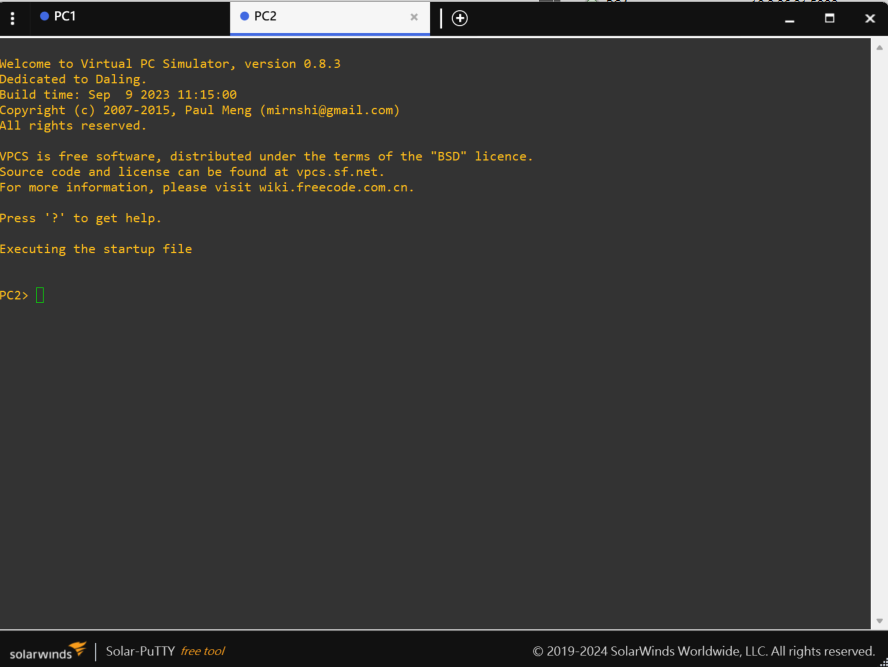
Task: Add a new session with the plus icon
Action: coord(460,18)
